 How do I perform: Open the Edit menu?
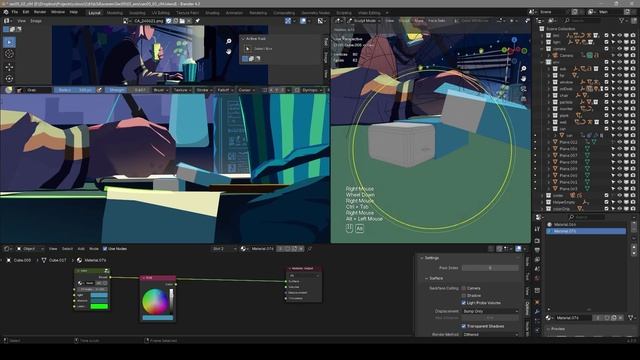pos(26,12)
